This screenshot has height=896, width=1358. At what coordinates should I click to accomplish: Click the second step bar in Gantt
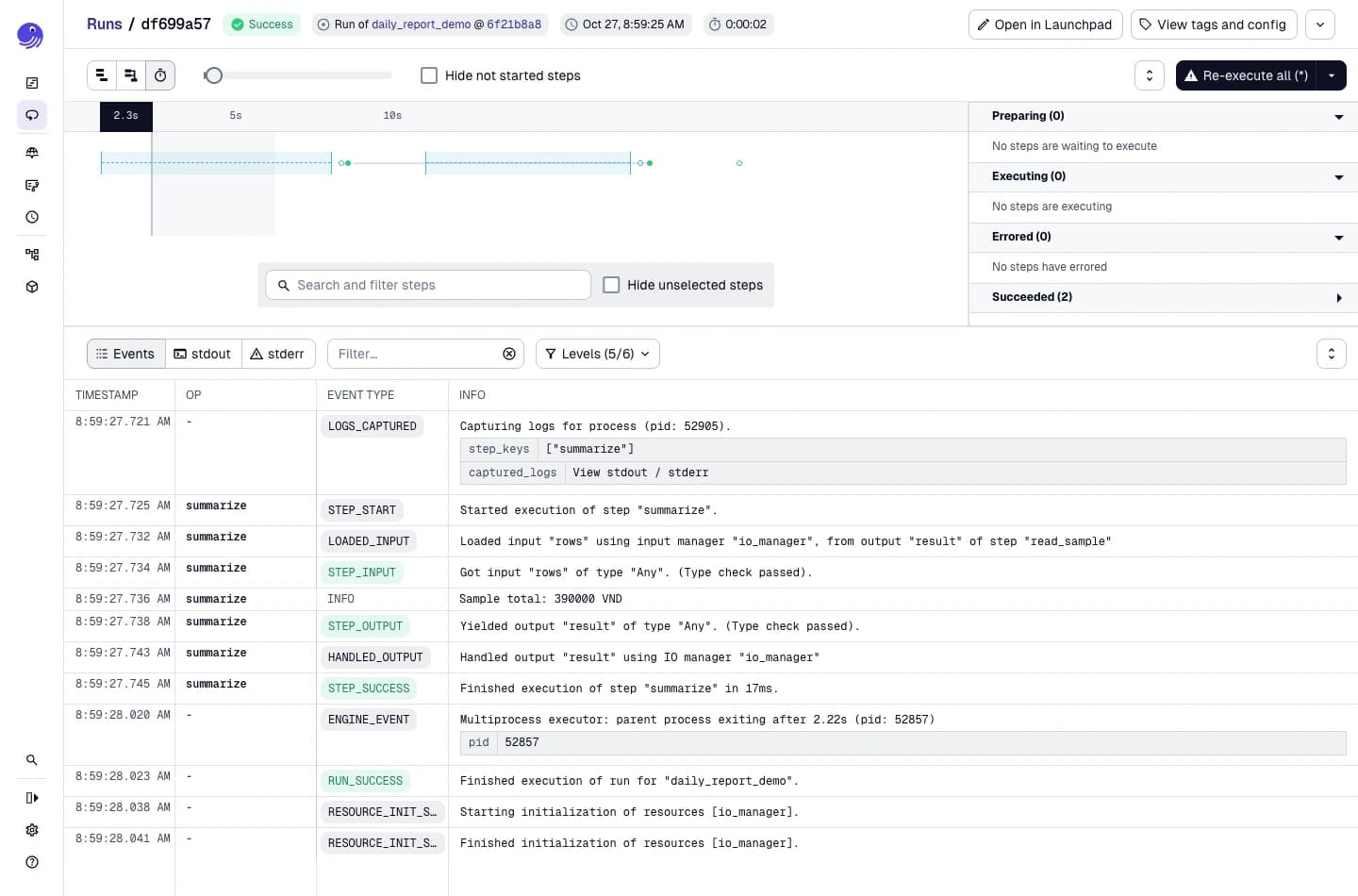[528, 163]
